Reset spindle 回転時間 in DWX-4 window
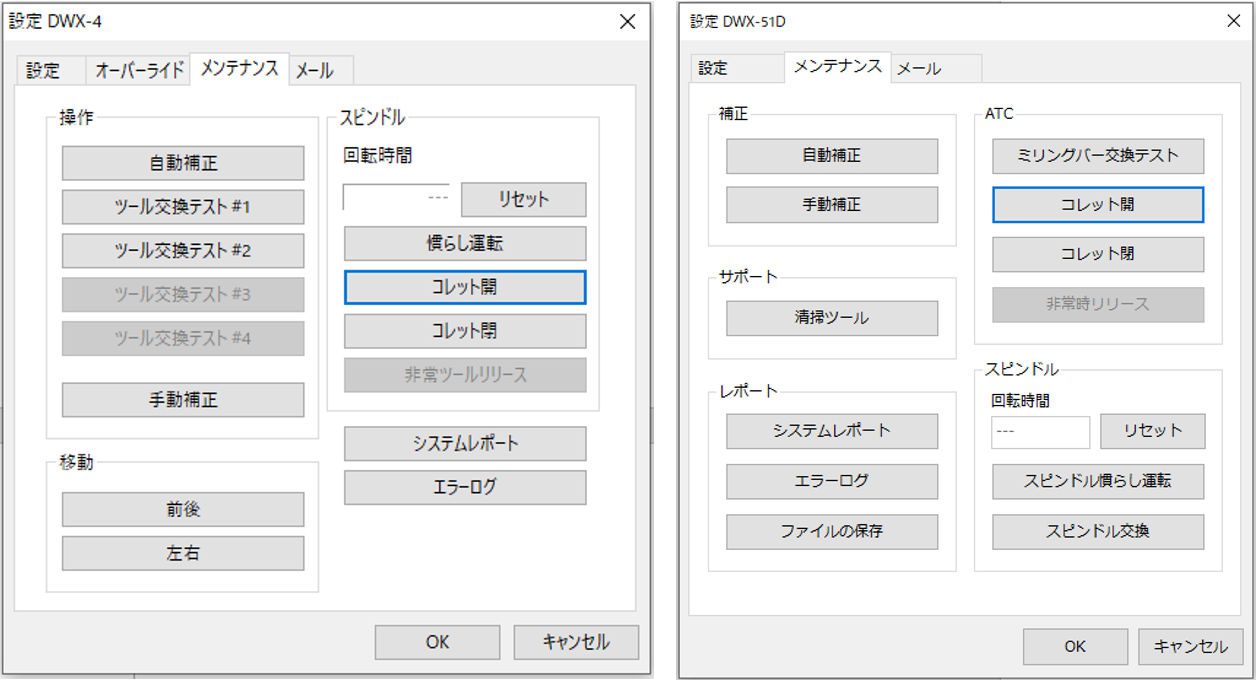 524,199
